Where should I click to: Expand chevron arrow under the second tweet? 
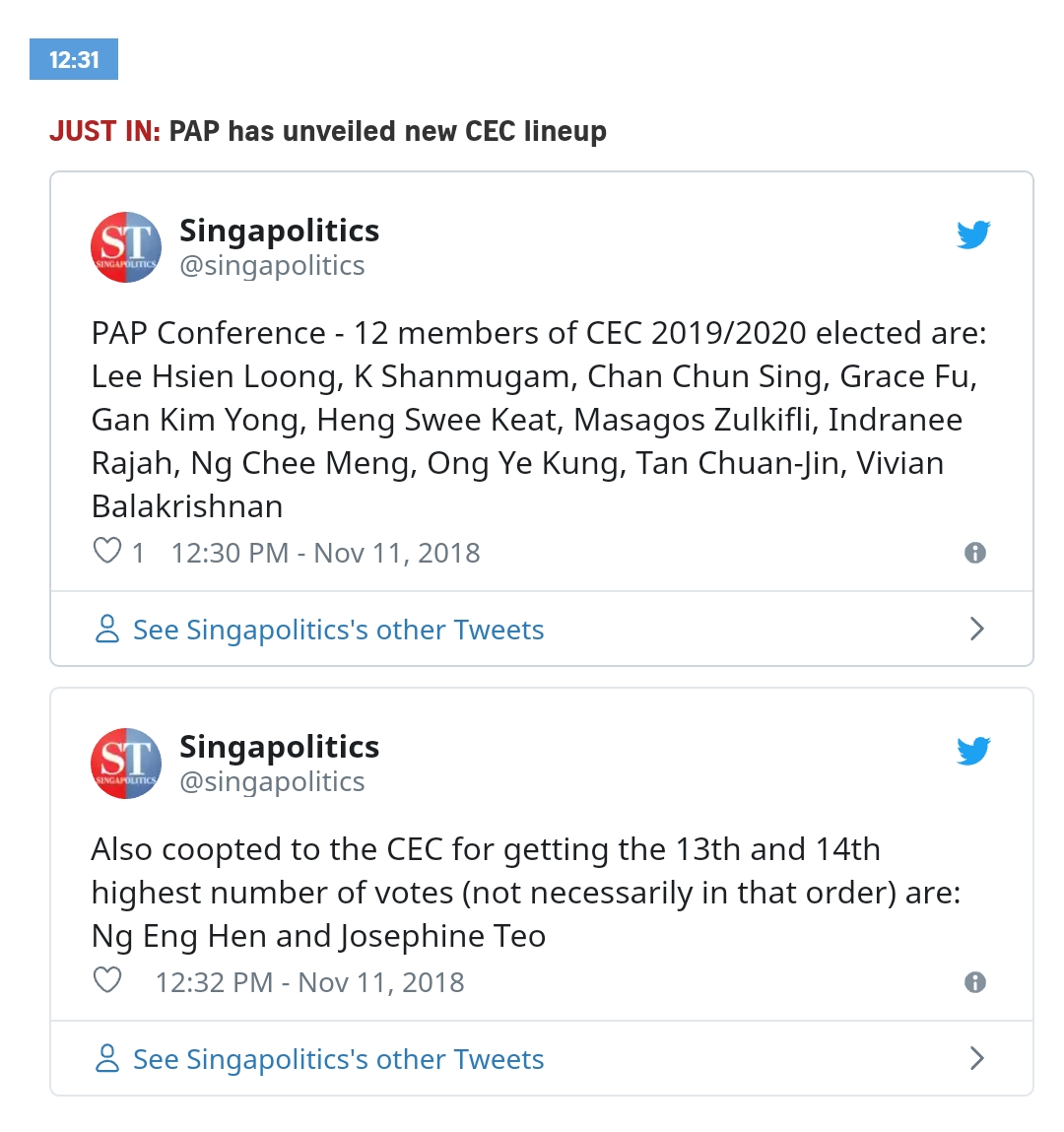coord(976,1058)
